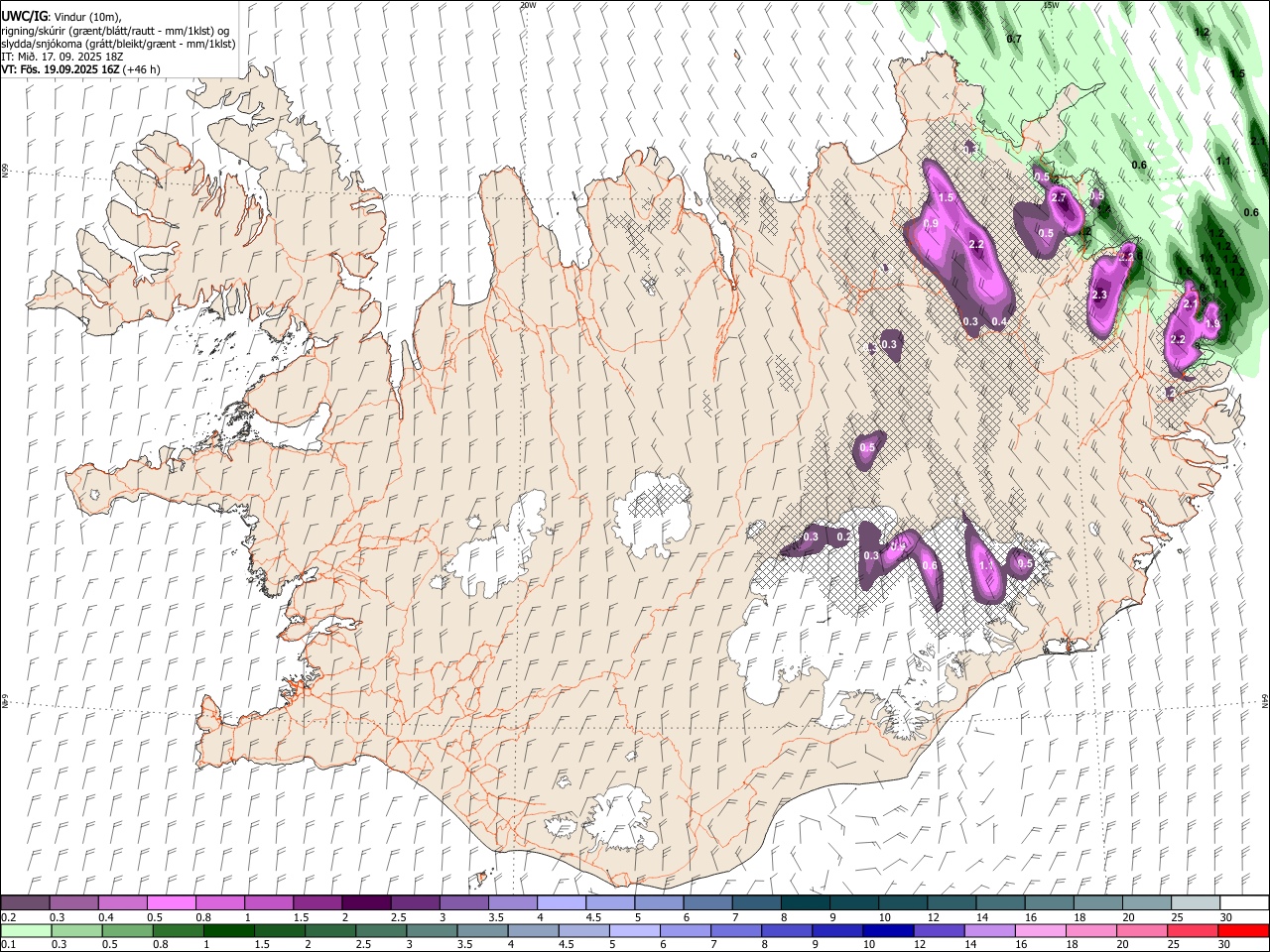Click the darkest purple snow swatch for 2 mm
The image size is (1270, 952).
(x=366, y=903)
